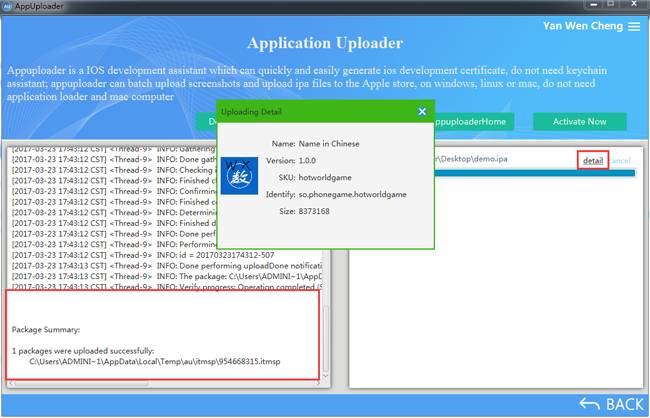Screen dimensions: 650x418
Task: Click the Desktop\demo.ipa file path
Action: tap(471, 159)
